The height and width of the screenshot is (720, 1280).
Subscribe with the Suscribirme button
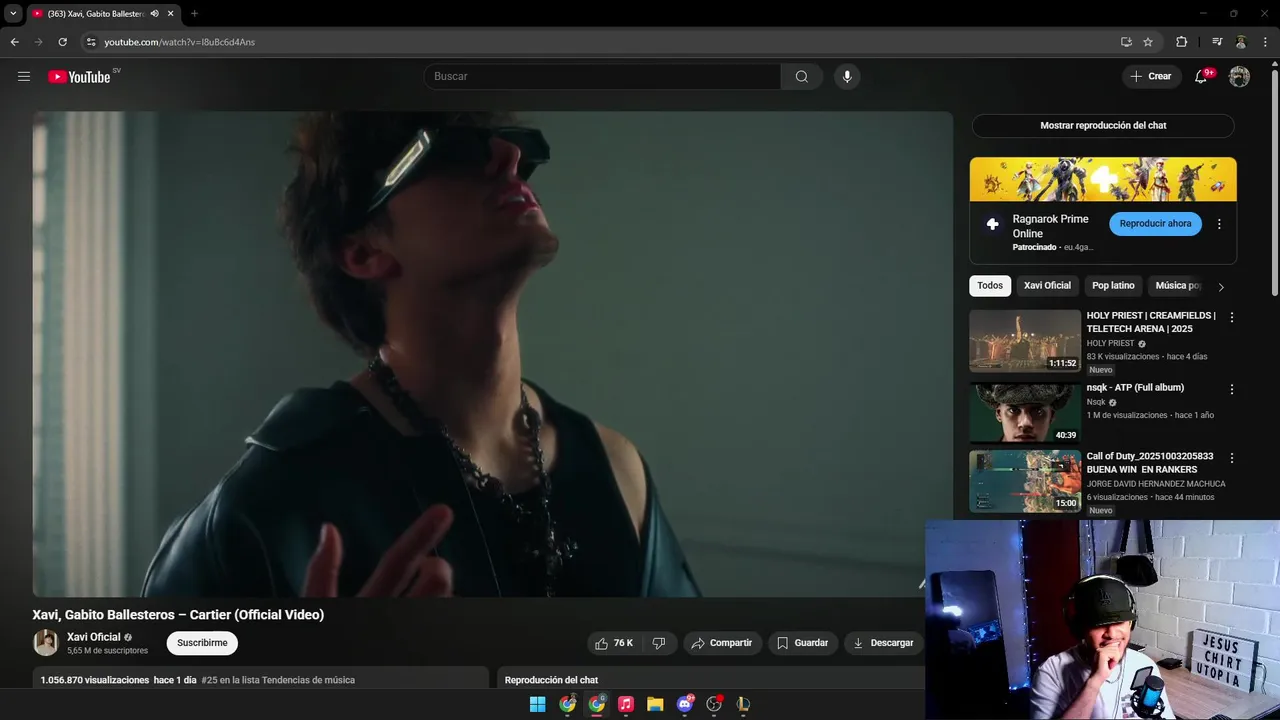click(x=202, y=643)
